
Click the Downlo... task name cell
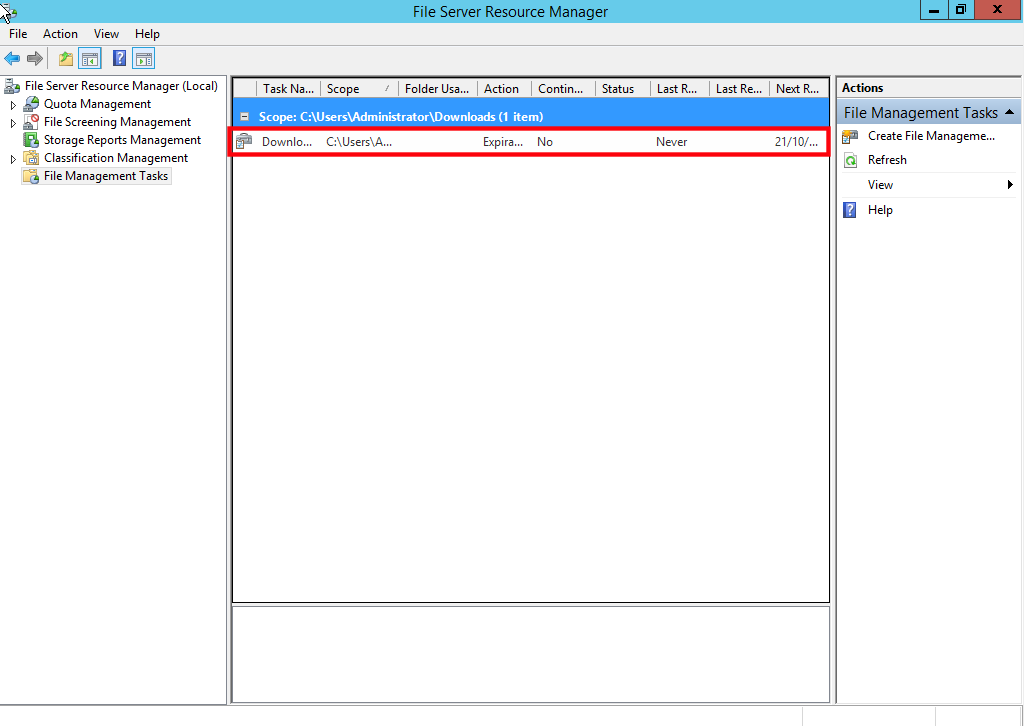[287, 142]
